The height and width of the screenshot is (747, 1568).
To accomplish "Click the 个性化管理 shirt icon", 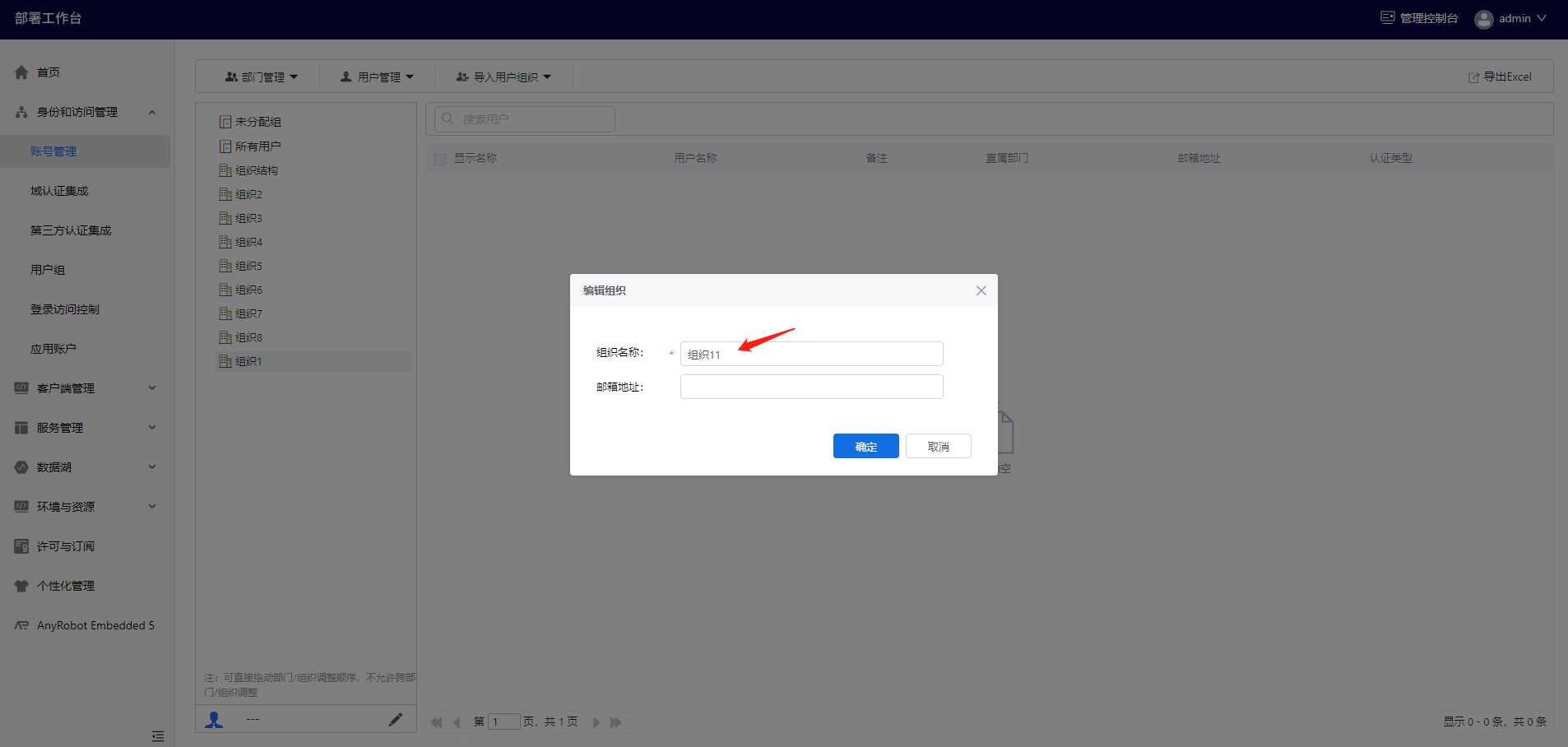I will tap(21, 586).
